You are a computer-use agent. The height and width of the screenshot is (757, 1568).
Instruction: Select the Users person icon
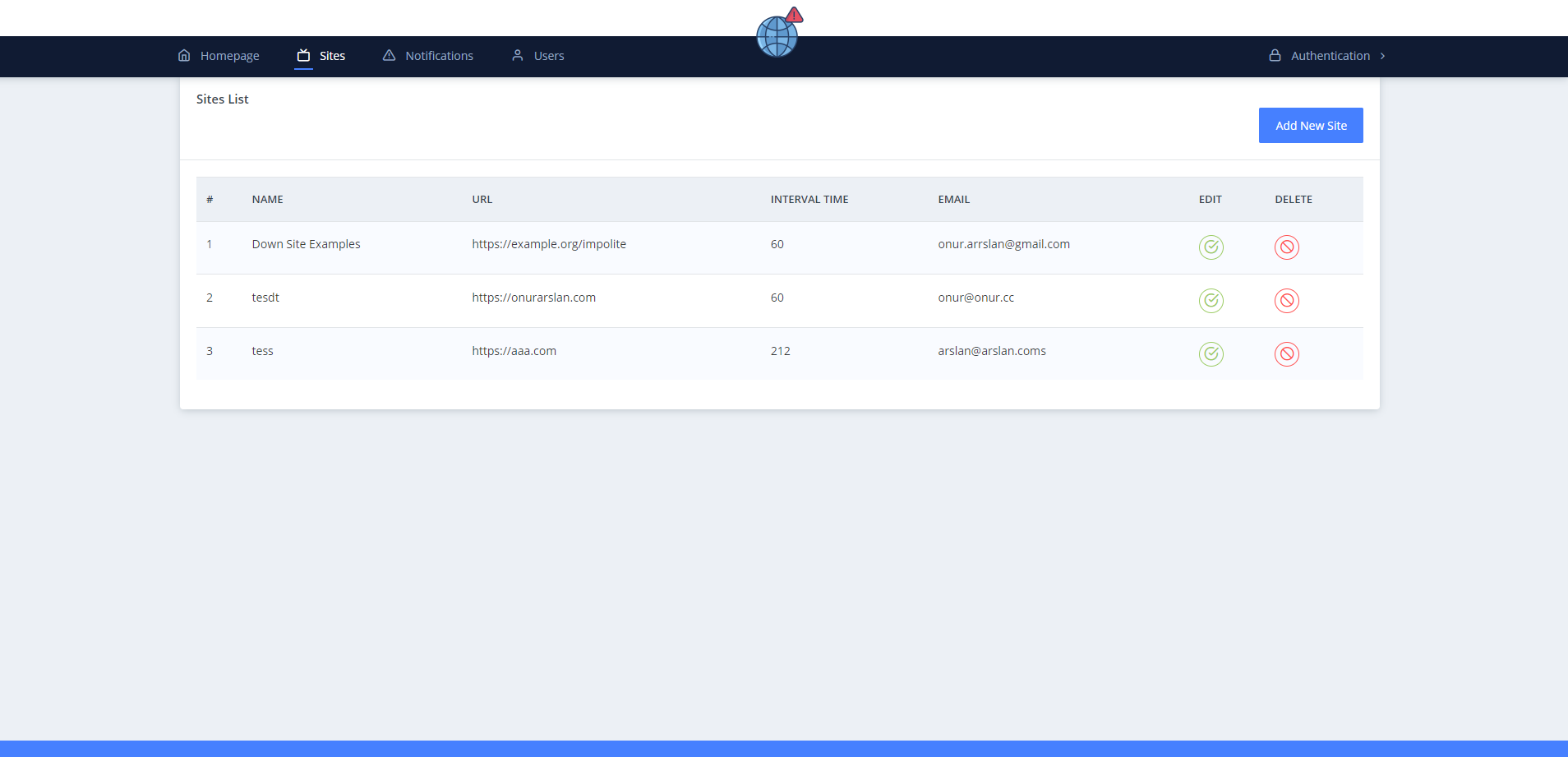517,55
